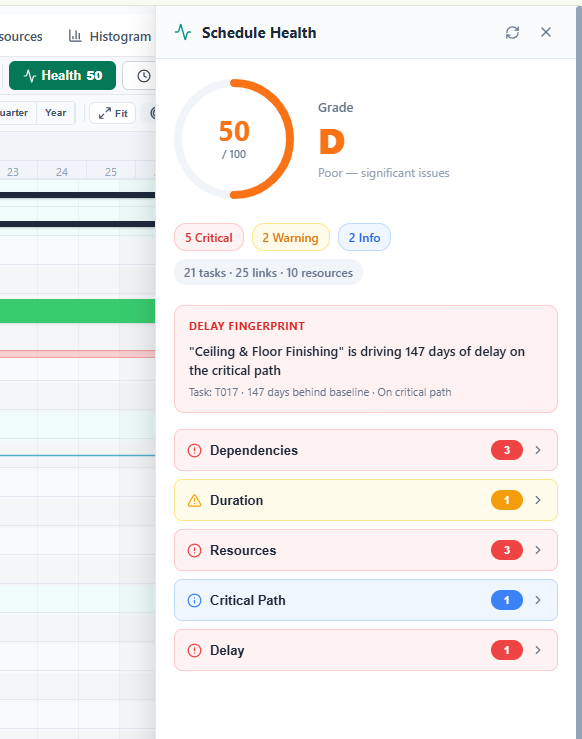This screenshot has height=739, width=582.
Task: Close the Schedule Health panel
Action: click(546, 32)
